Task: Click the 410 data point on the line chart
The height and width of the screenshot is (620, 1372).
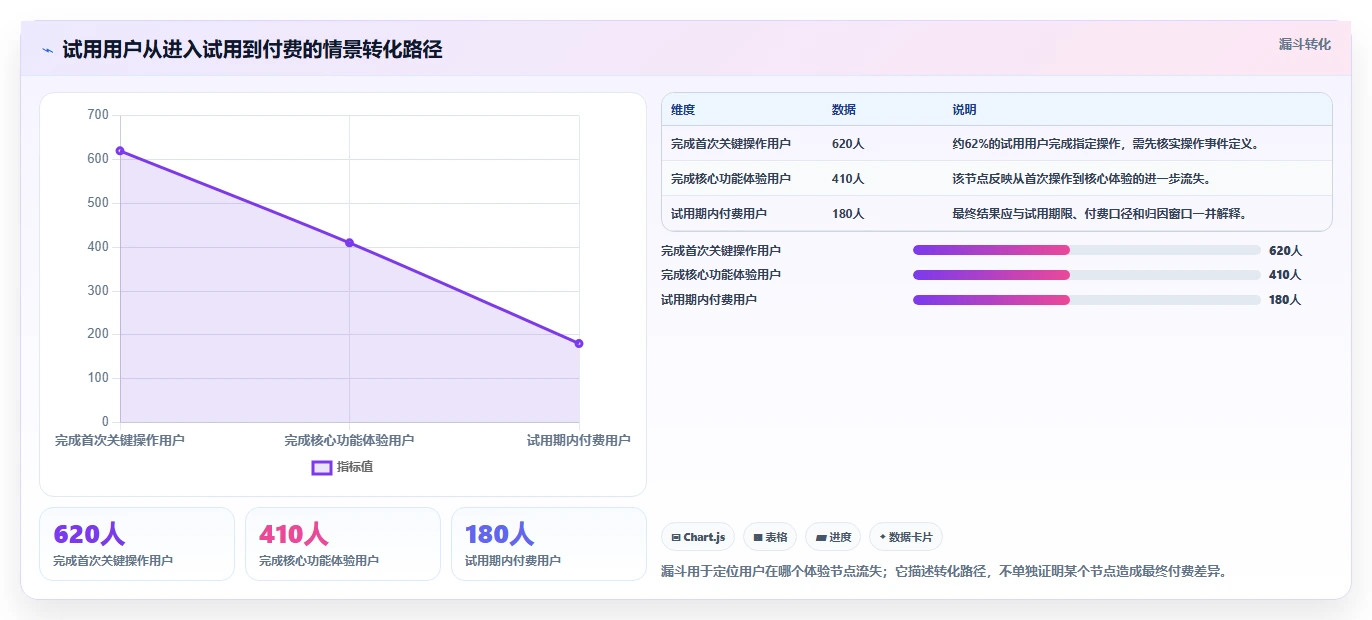Action: coord(349,243)
